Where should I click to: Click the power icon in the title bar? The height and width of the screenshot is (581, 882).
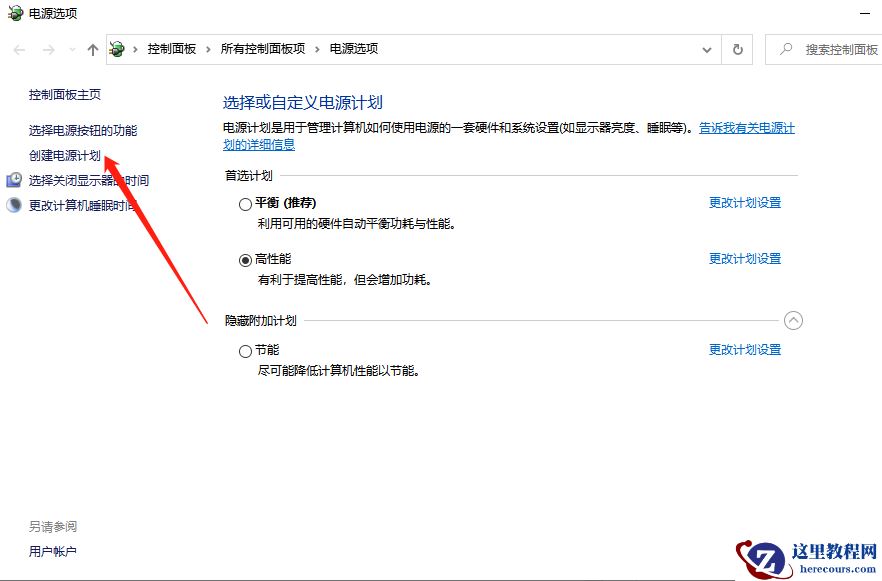pos(14,14)
